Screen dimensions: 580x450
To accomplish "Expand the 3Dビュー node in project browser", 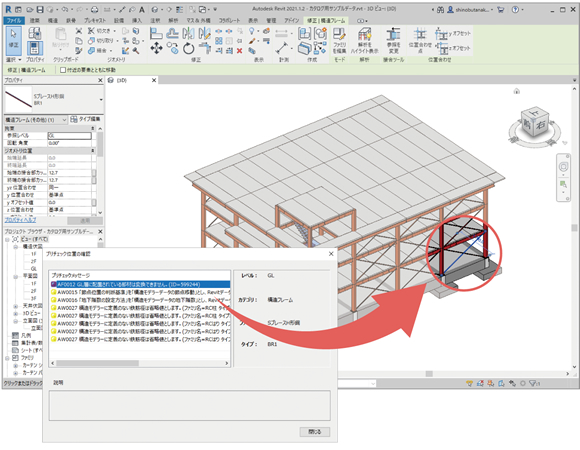I will click(x=16, y=313).
